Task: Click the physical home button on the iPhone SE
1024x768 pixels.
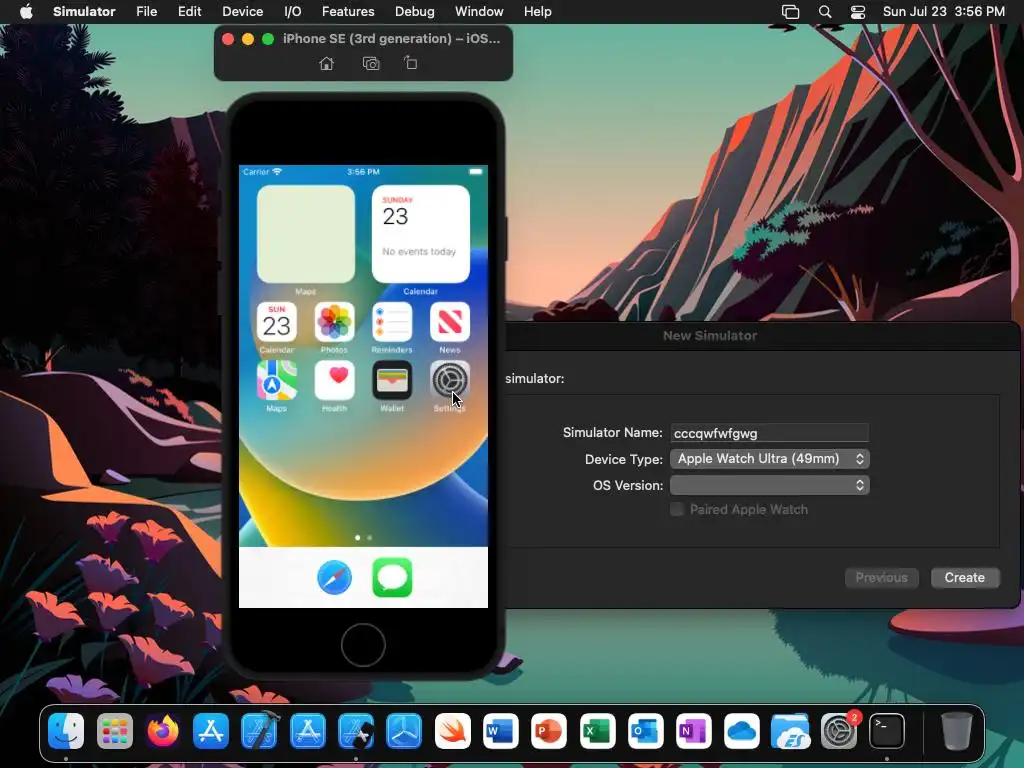Action: [x=363, y=645]
